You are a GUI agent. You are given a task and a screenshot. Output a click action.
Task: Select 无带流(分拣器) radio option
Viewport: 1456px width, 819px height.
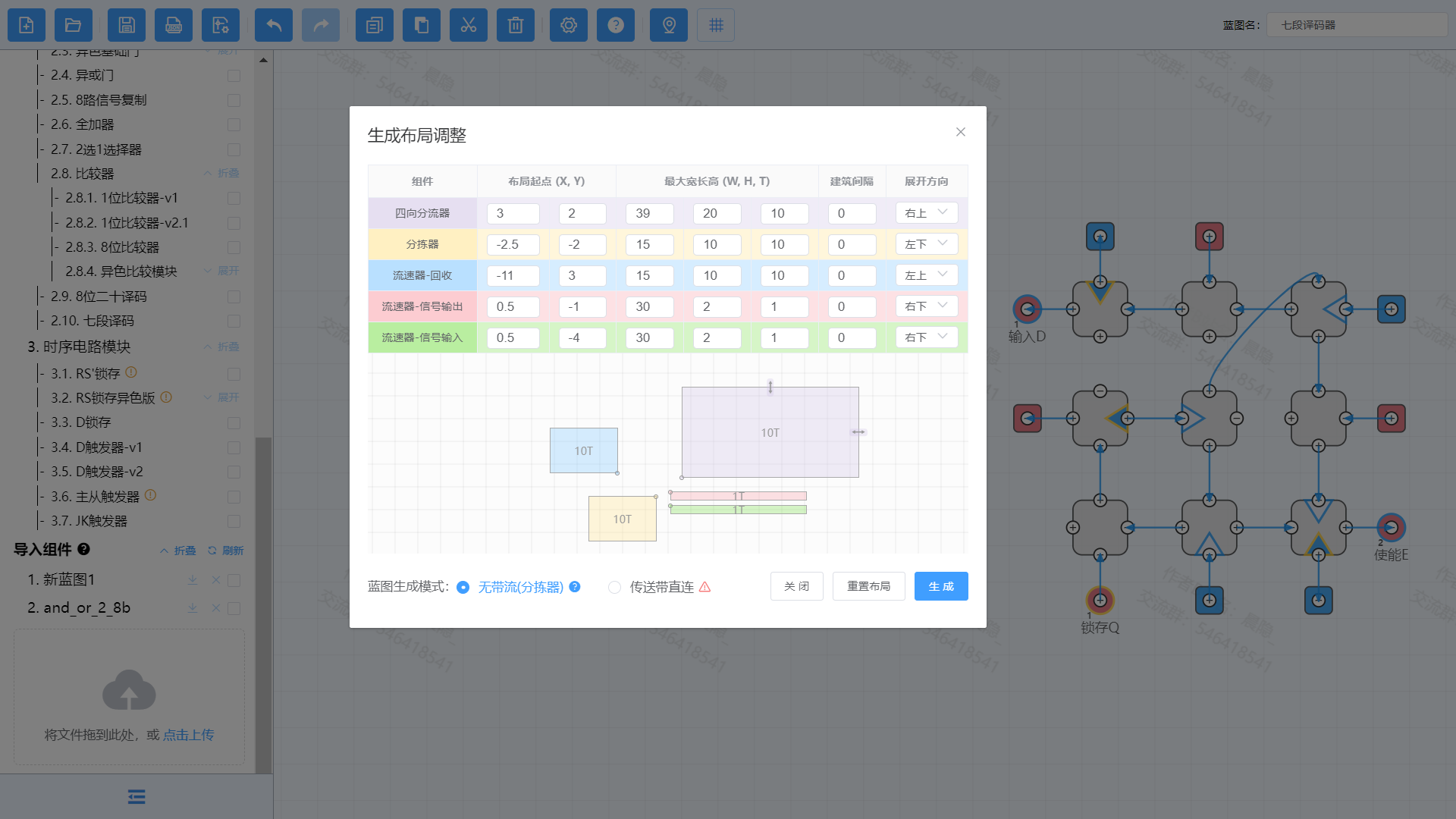(x=463, y=587)
